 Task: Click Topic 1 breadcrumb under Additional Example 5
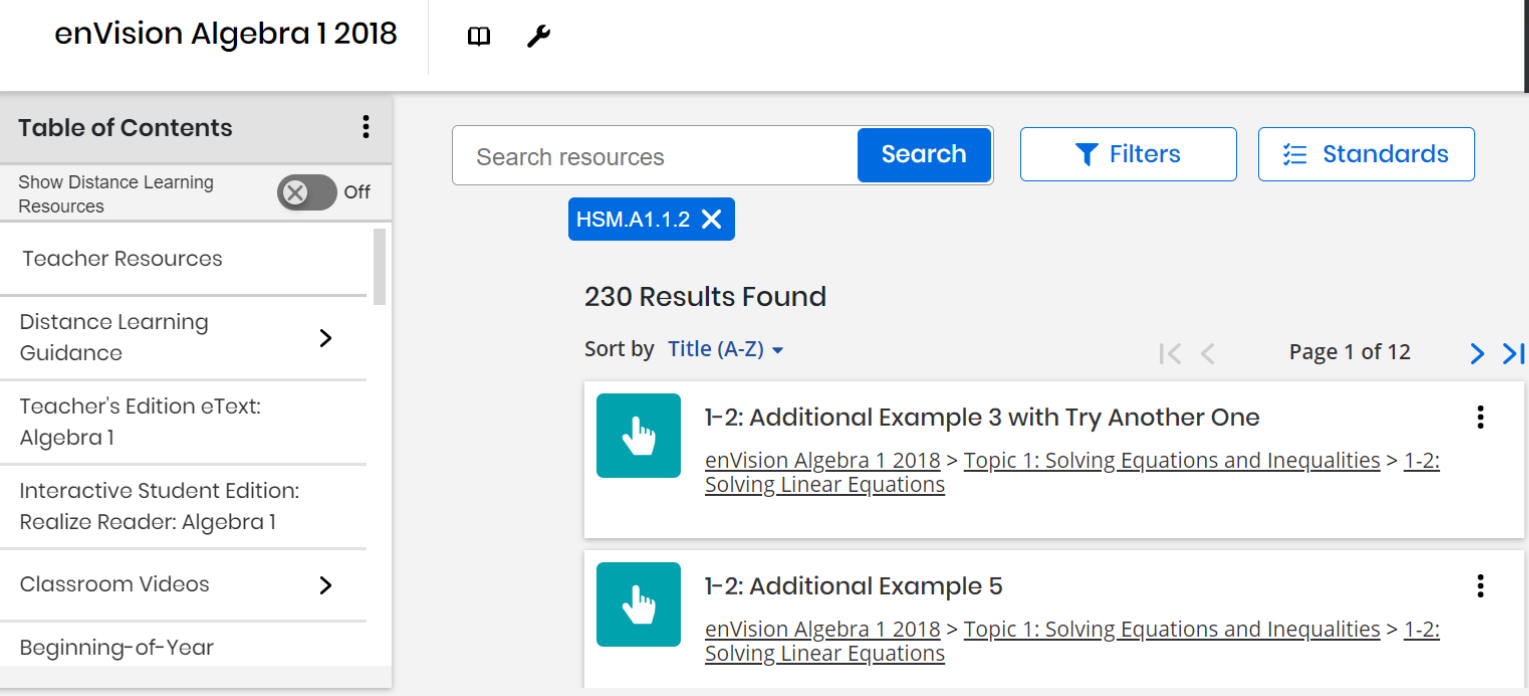1172,630
